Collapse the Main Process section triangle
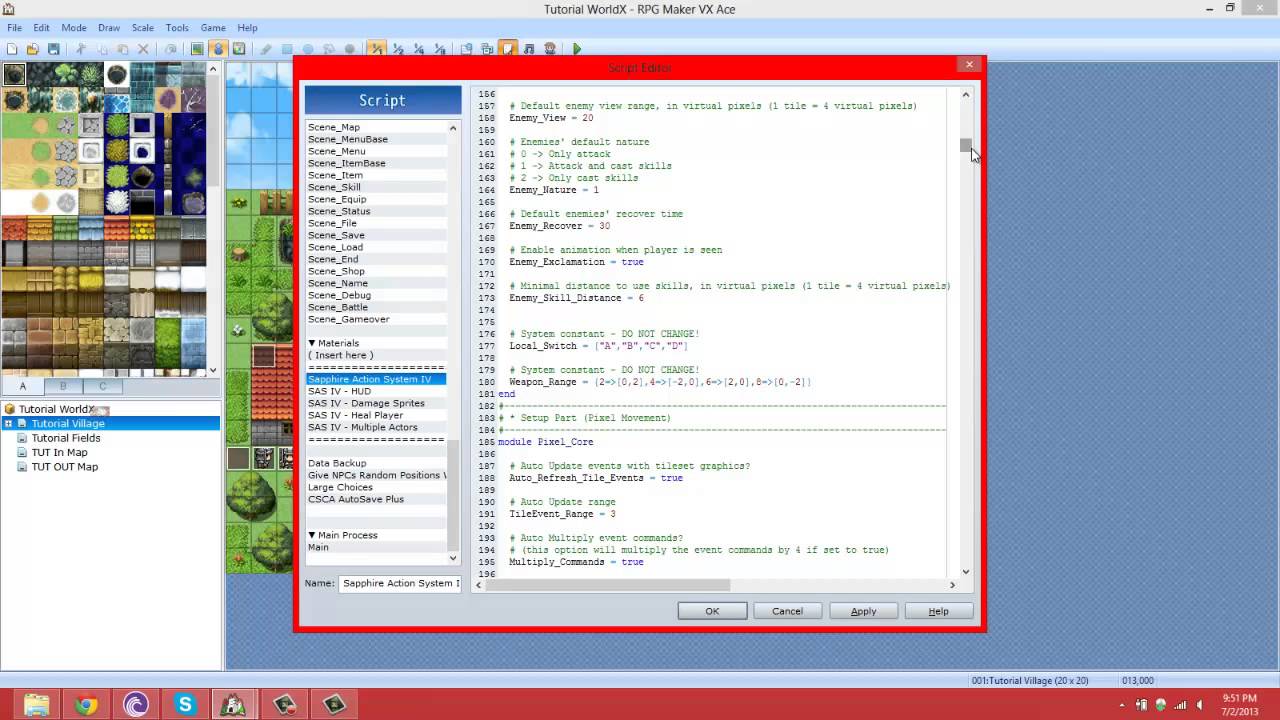The height and width of the screenshot is (720, 1280). pos(312,535)
